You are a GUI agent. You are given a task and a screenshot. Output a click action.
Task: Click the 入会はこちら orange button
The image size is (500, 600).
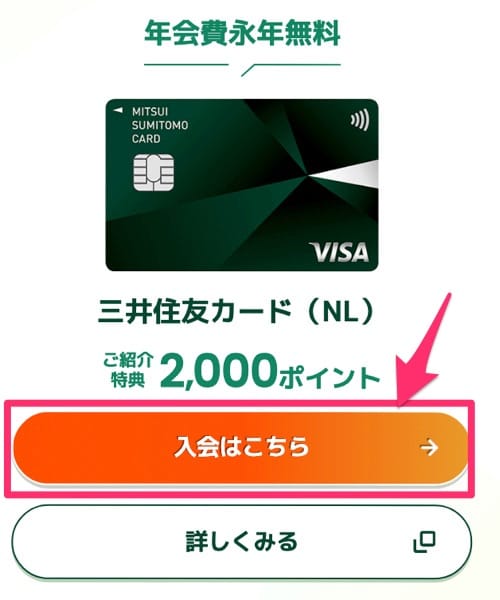coord(241,448)
